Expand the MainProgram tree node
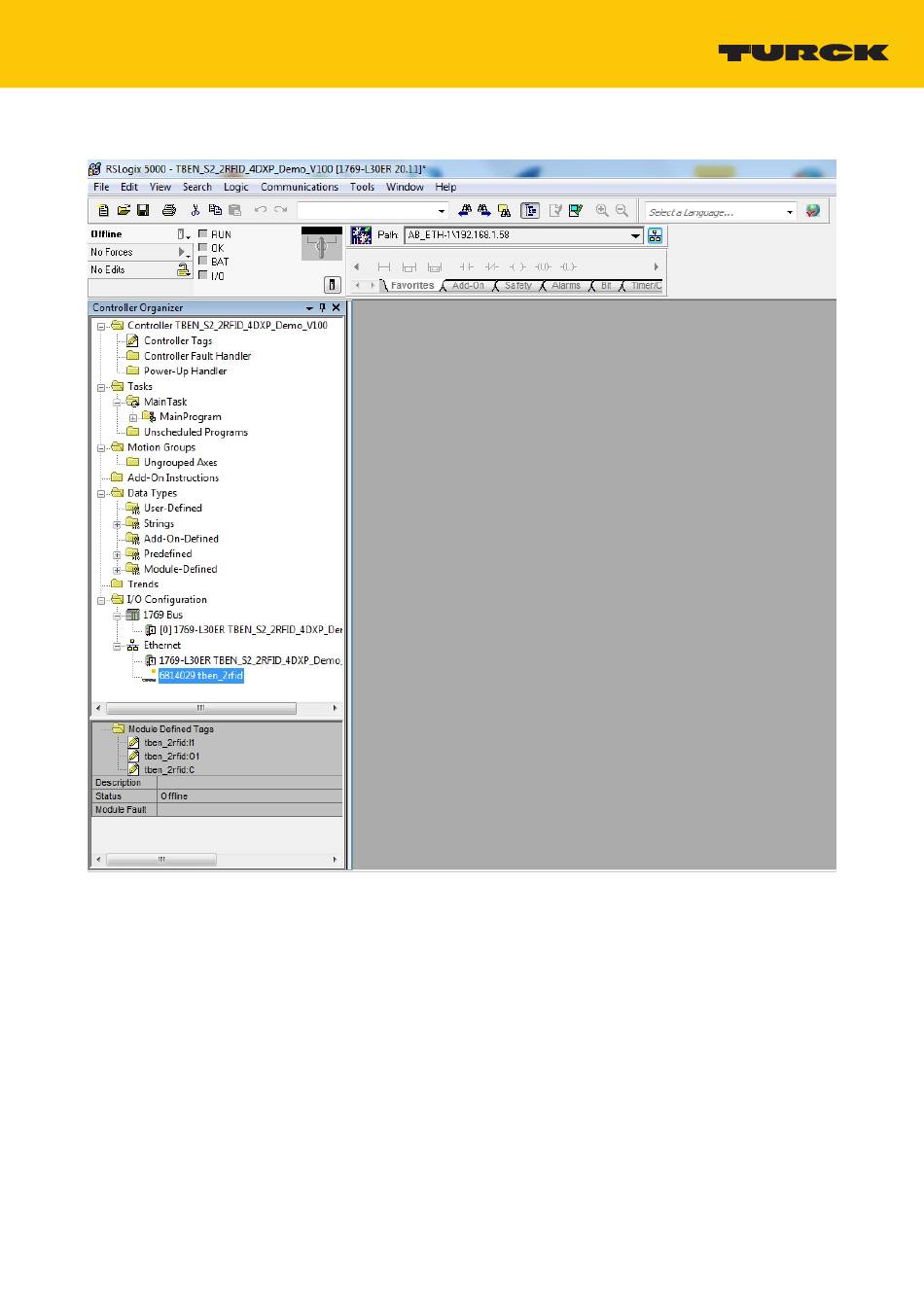Viewport: 924px width, 1307px height. 133,418
